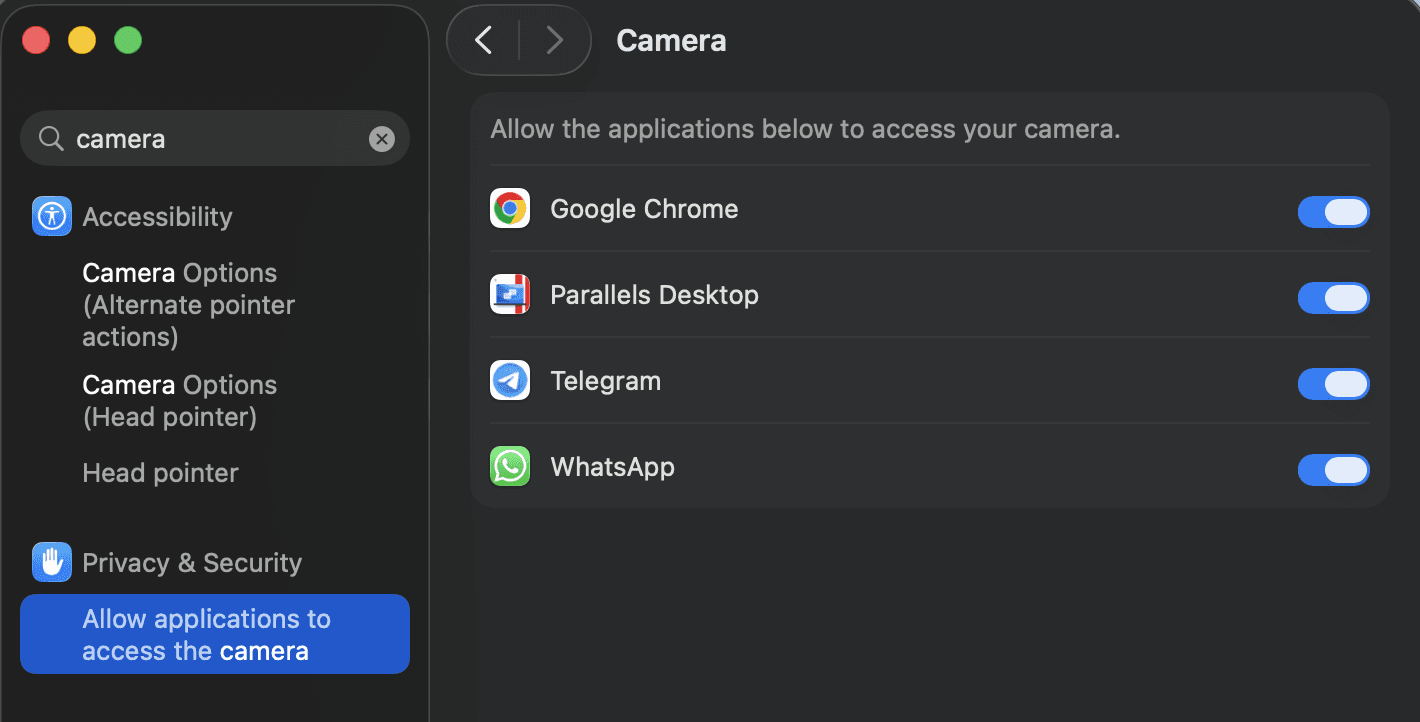Click the 'Telegram' app name
1420x722 pixels.
tap(605, 381)
